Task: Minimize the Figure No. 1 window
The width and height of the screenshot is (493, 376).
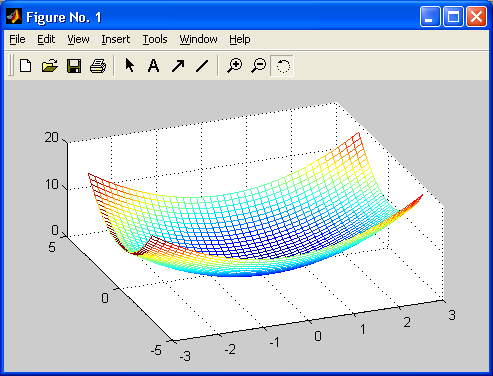Action: pos(430,16)
